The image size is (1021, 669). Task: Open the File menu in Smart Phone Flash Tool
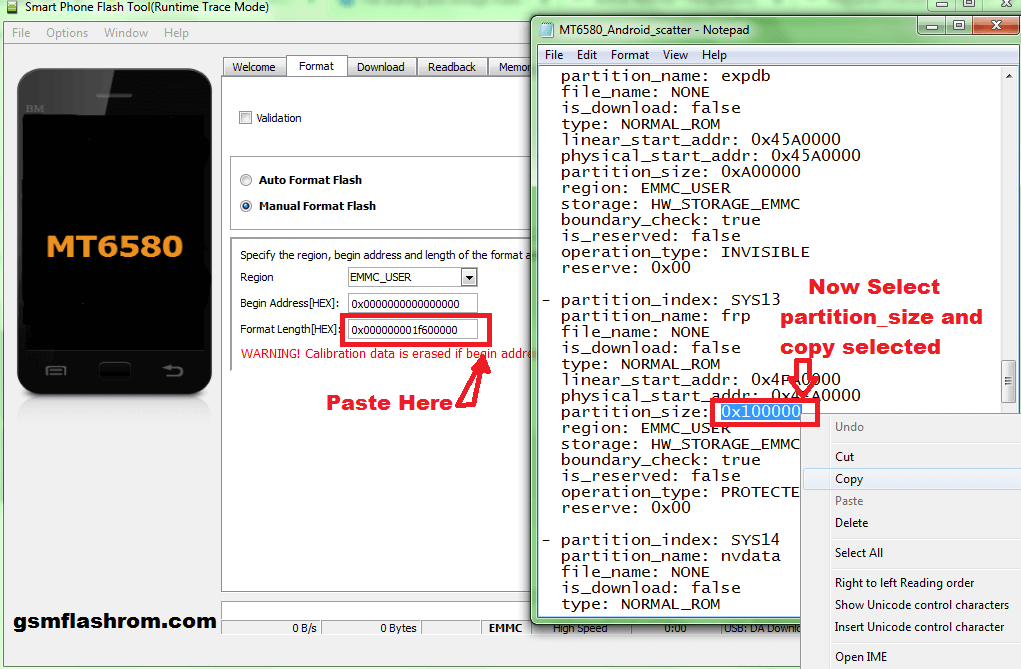(21, 33)
